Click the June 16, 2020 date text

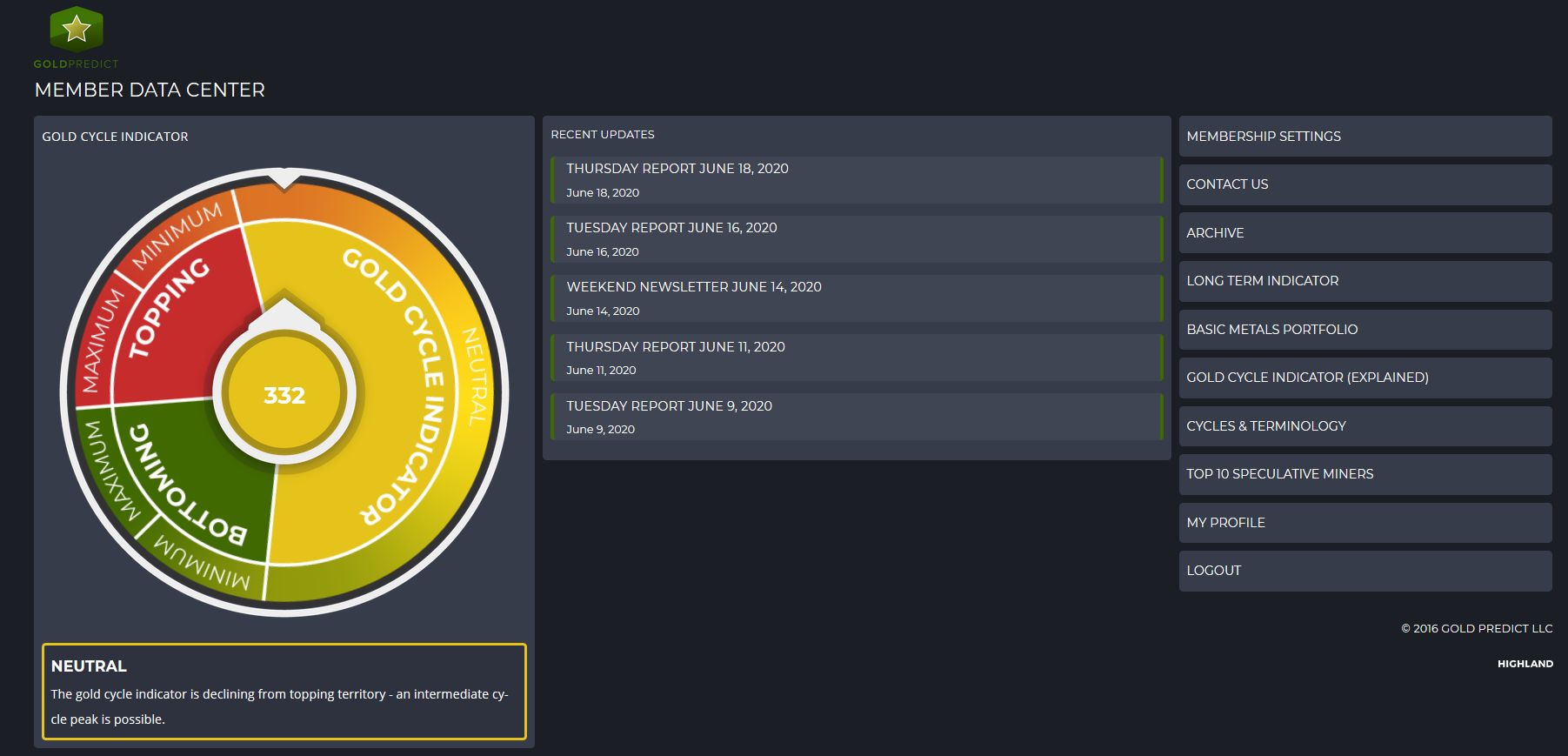point(603,252)
